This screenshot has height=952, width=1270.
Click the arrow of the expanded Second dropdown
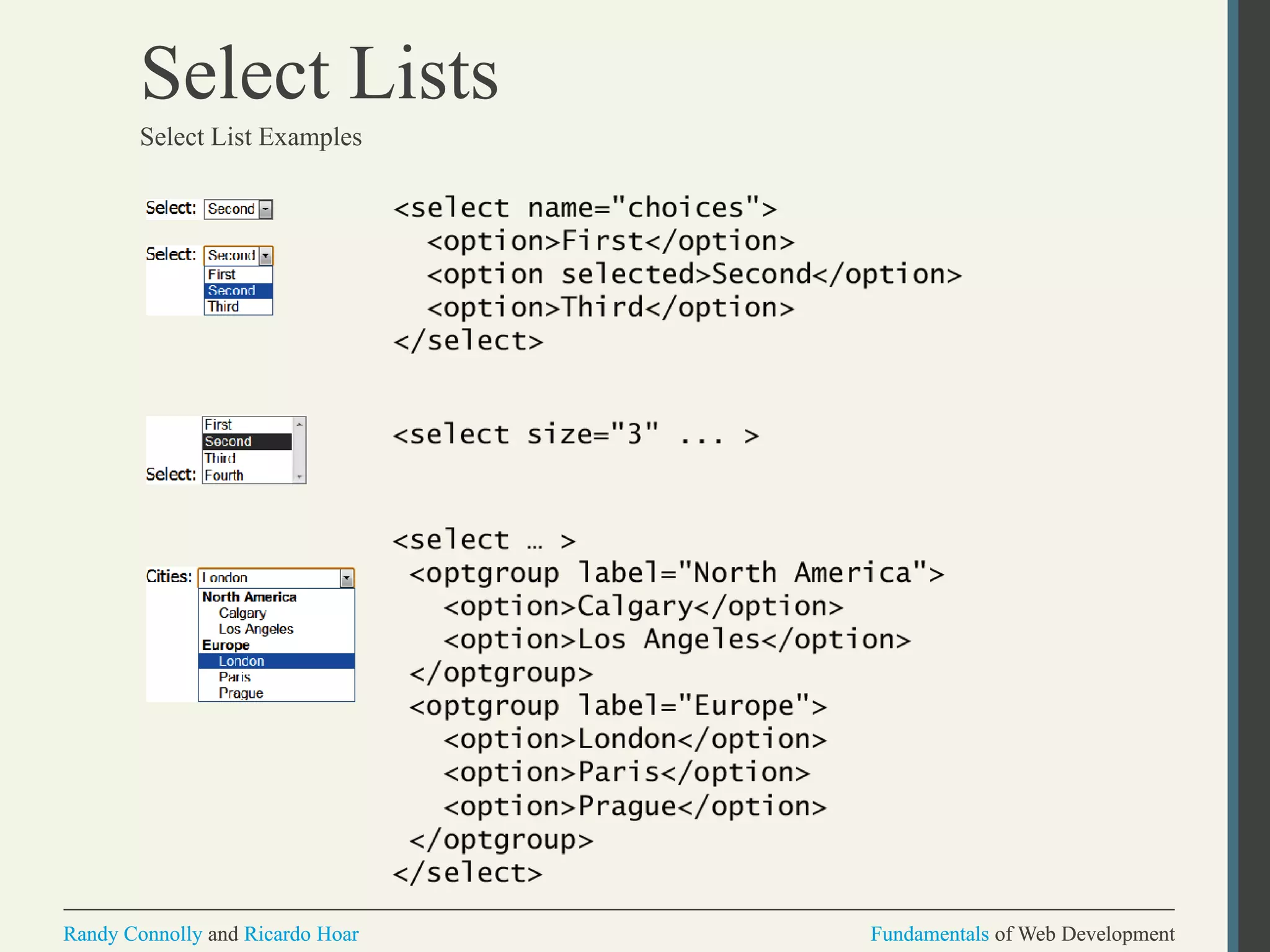tap(265, 255)
